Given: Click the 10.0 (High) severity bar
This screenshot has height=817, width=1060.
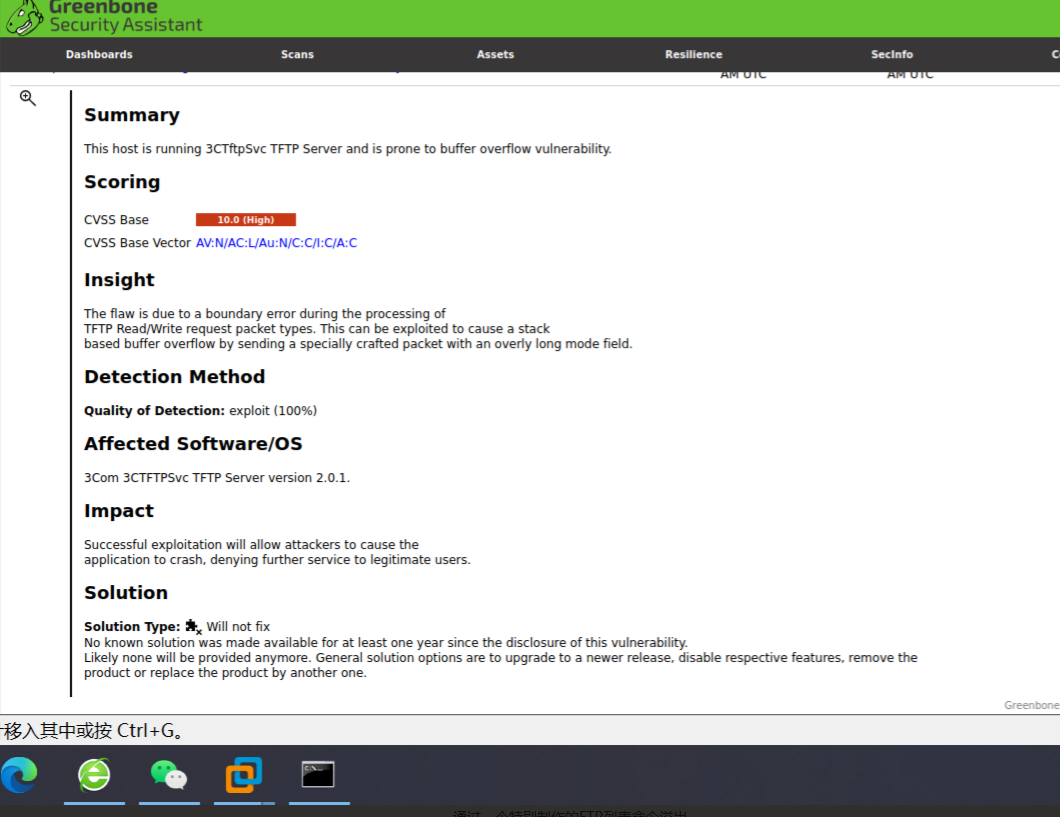Looking at the screenshot, I should coord(246,220).
